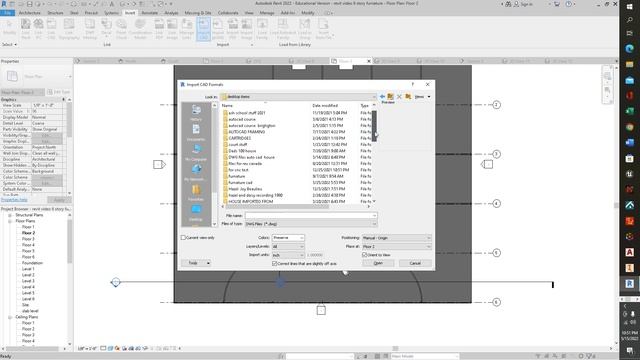This screenshot has height=360, width=640.
Task: Click the Windows Start button
Action: pyautogui.click(x=629, y=7)
